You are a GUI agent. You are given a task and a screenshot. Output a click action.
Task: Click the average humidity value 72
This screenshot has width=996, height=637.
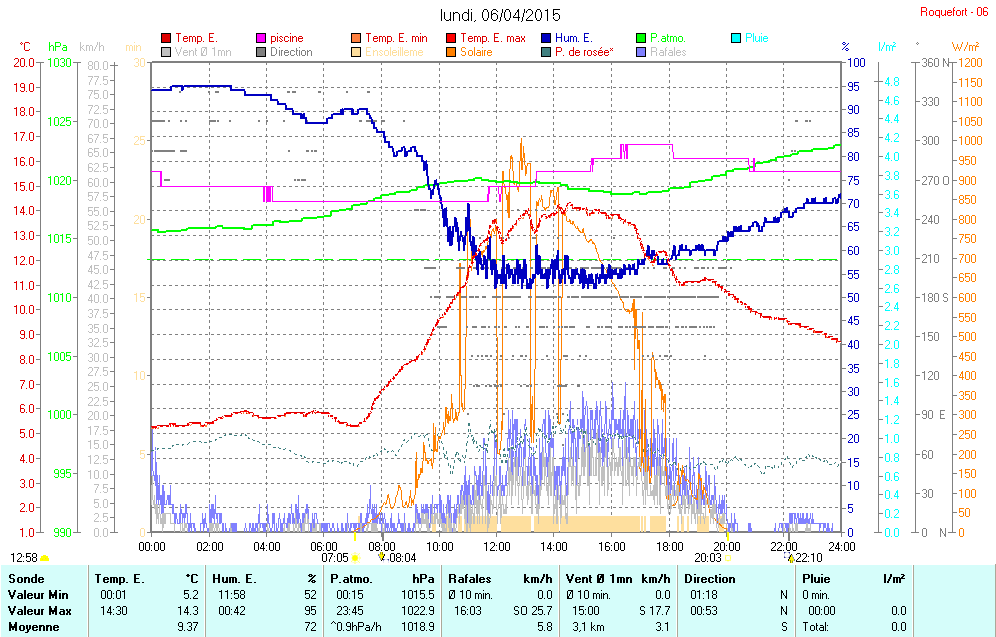tap(310, 627)
